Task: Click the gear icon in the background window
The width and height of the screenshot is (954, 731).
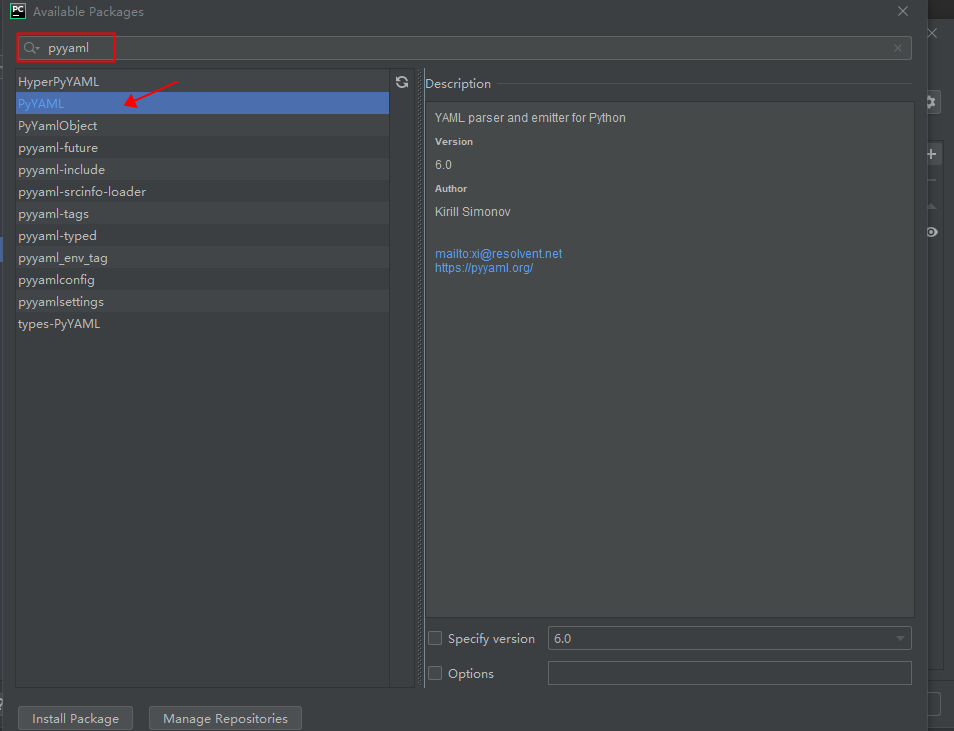Action: [x=931, y=102]
